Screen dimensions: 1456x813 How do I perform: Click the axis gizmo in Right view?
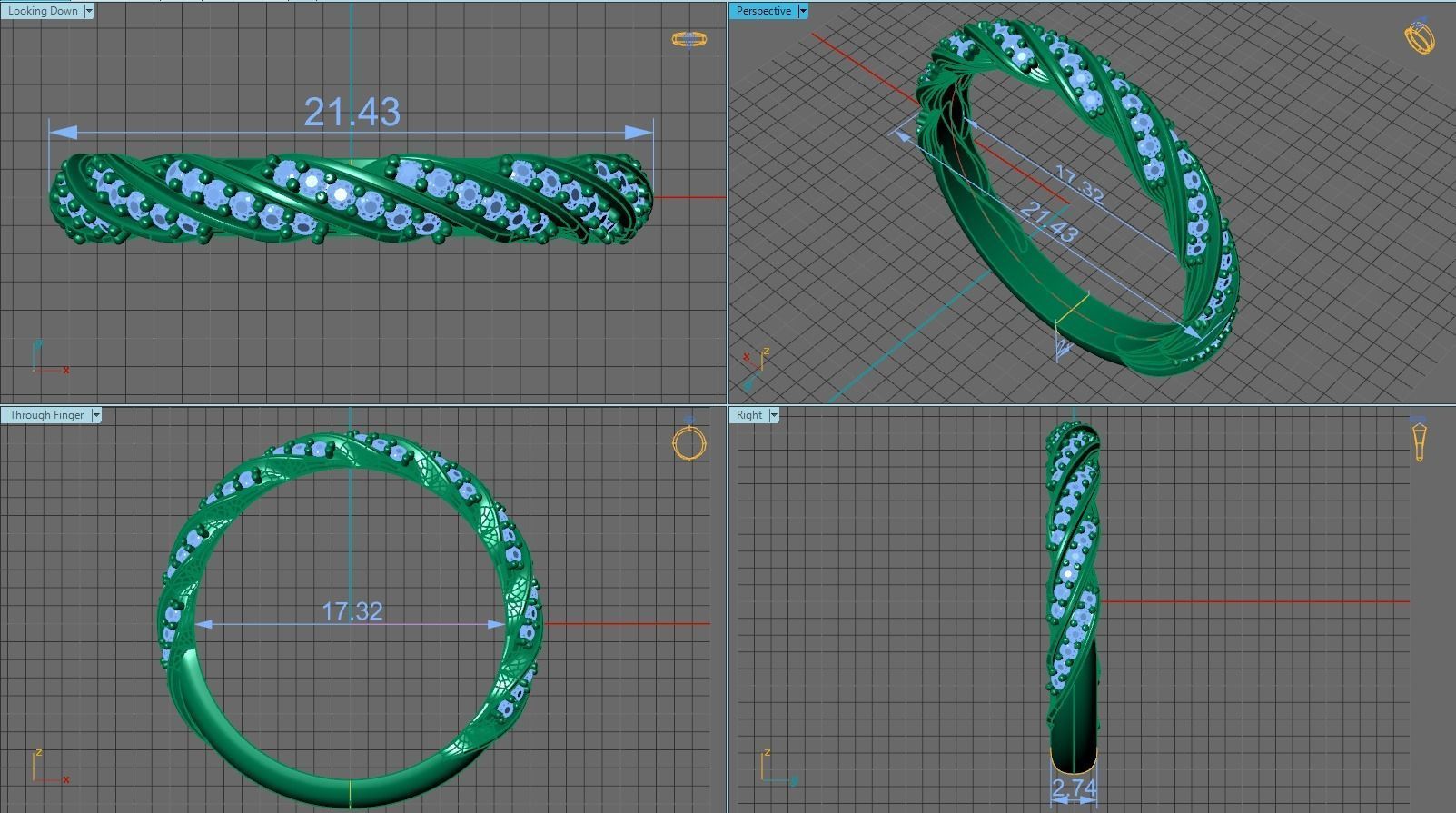coord(779,767)
